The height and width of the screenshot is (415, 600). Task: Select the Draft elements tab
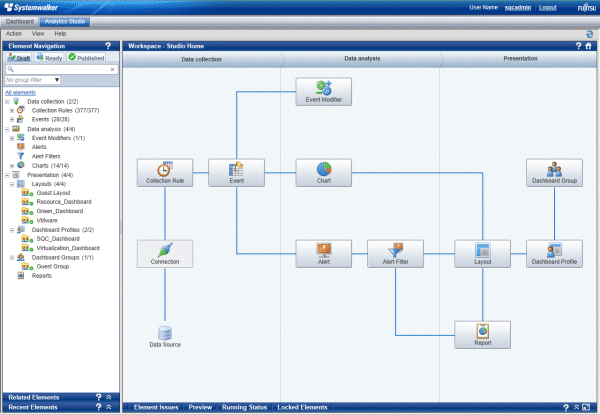pos(19,57)
